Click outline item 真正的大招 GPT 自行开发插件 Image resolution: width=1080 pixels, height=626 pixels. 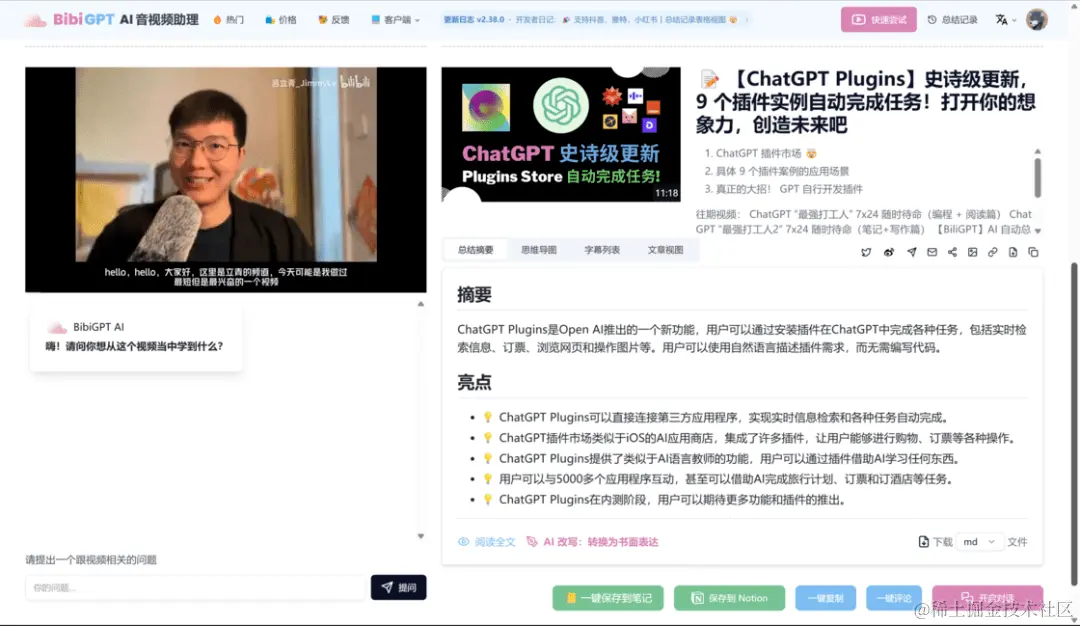point(783,189)
